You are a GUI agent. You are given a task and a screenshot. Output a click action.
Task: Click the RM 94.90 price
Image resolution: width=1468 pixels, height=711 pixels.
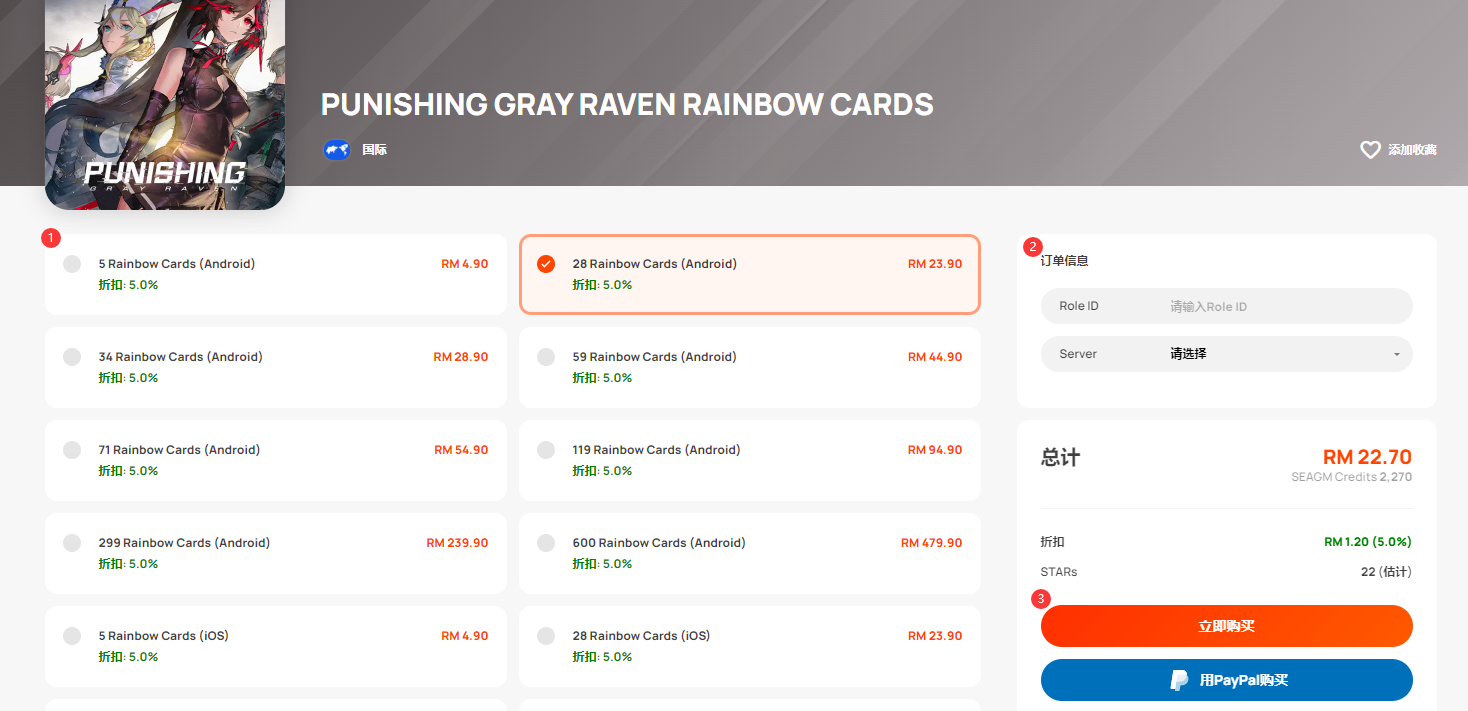coord(935,450)
